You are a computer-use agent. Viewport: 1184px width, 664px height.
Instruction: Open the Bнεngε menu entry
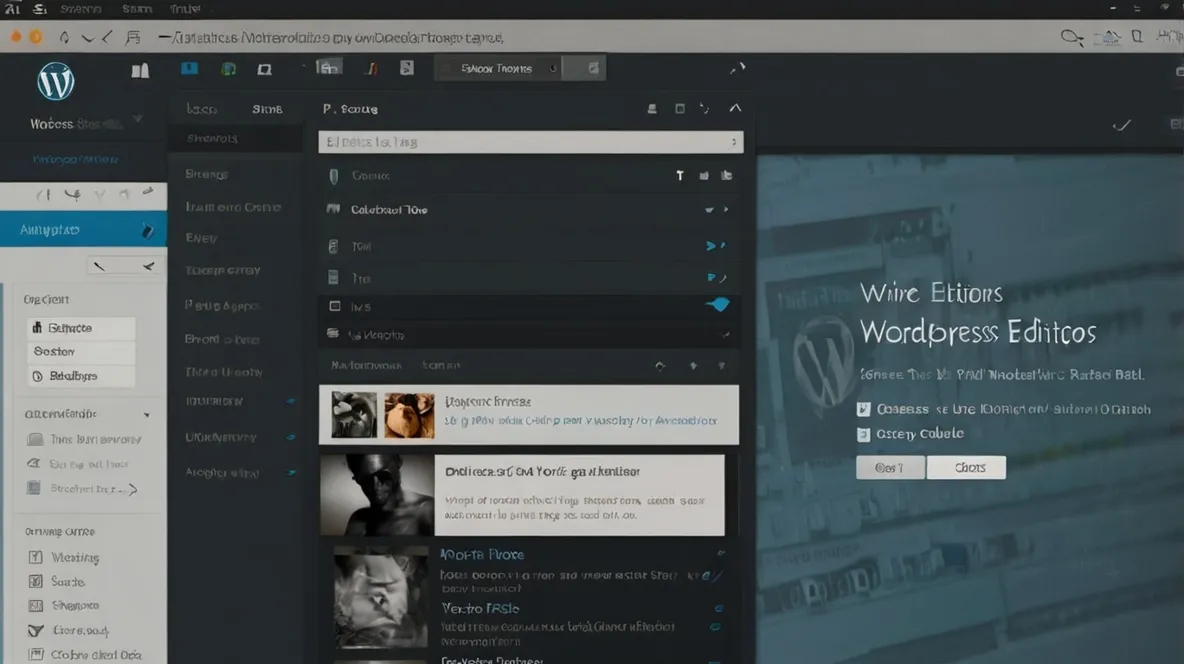coord(207,174)
